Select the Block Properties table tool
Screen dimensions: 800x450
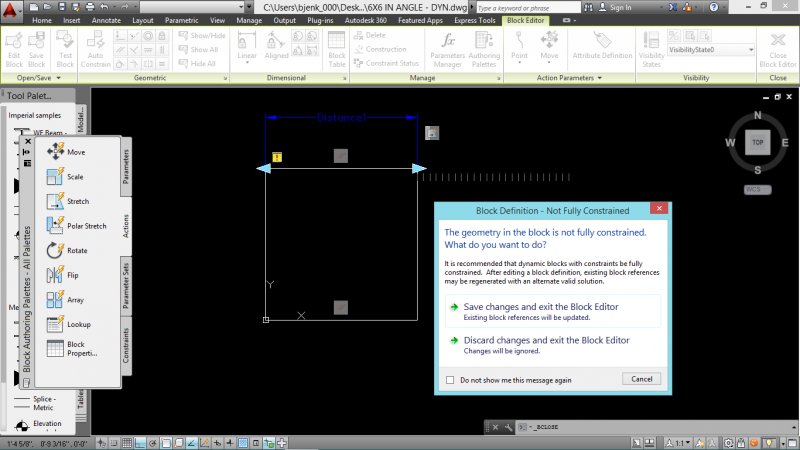click(x=72, y=348)
